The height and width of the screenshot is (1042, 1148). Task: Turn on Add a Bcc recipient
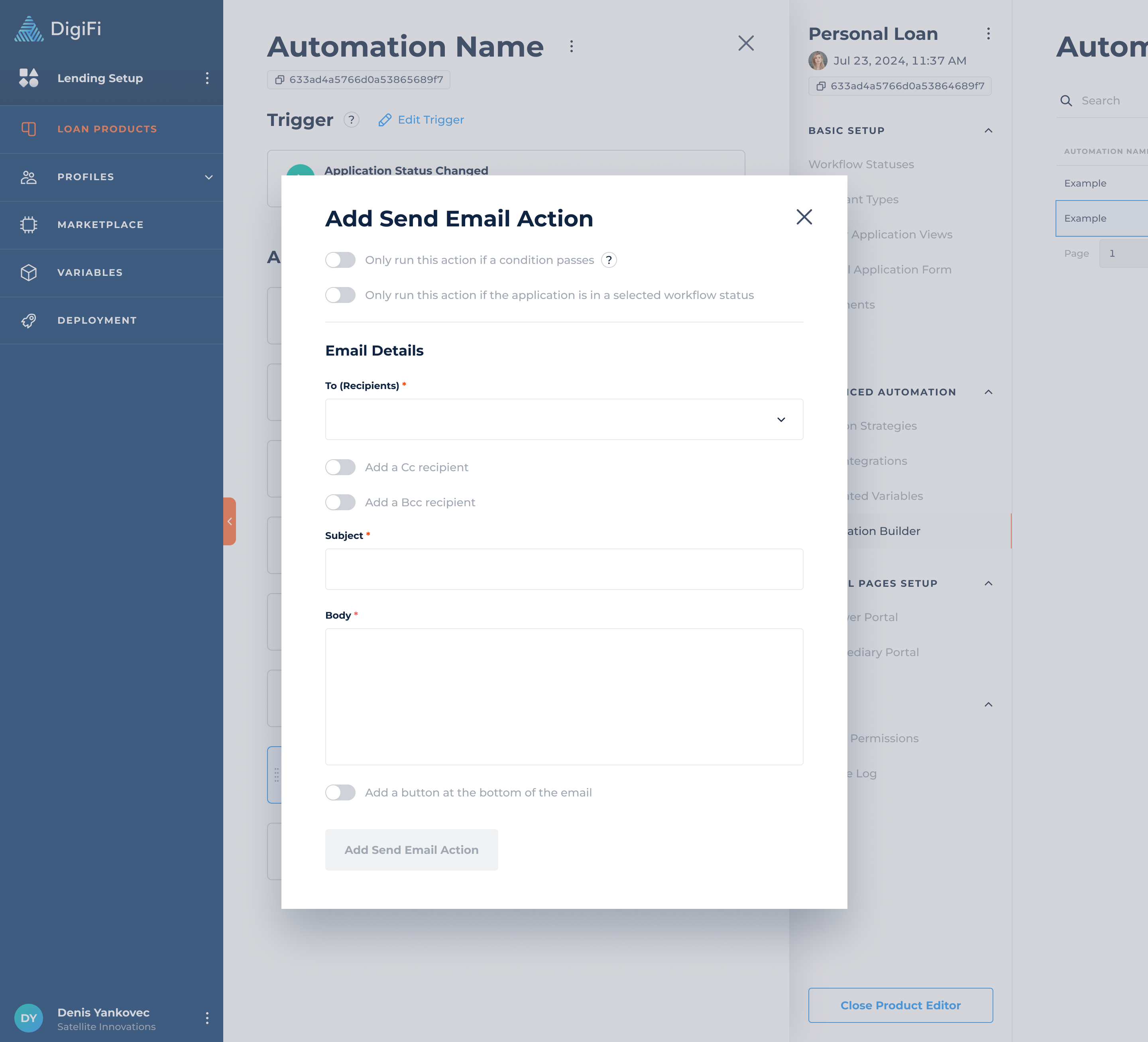(340, 502)
